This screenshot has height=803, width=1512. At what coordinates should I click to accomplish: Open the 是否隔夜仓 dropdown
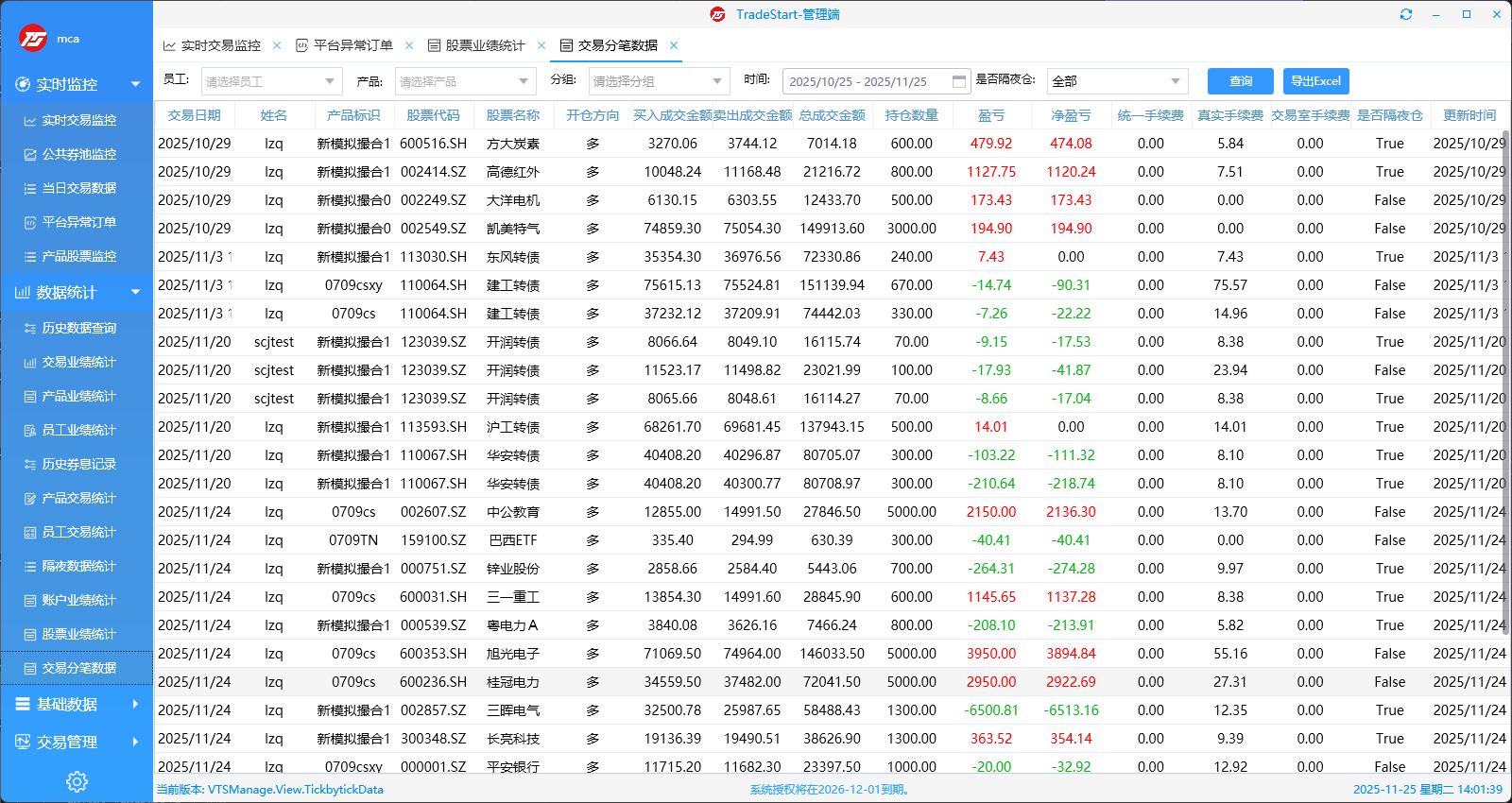click(1117, 81)
